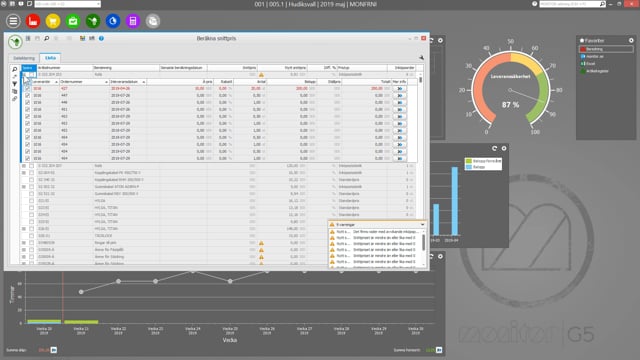
Task: Select the Lista tab
Action: click(50, 58)
